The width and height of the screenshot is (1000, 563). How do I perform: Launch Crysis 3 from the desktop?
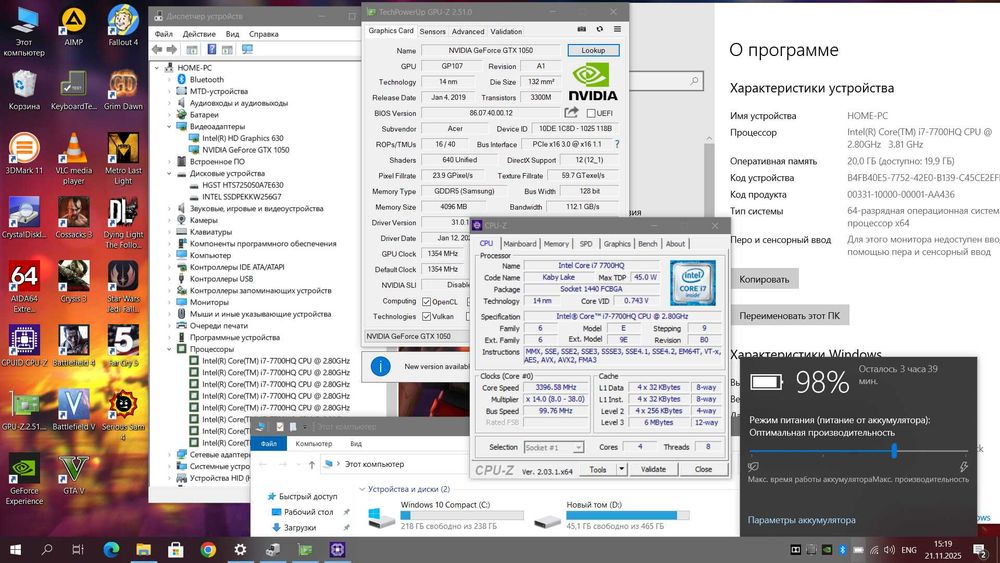pyautogui.click(x=73, y=282)
